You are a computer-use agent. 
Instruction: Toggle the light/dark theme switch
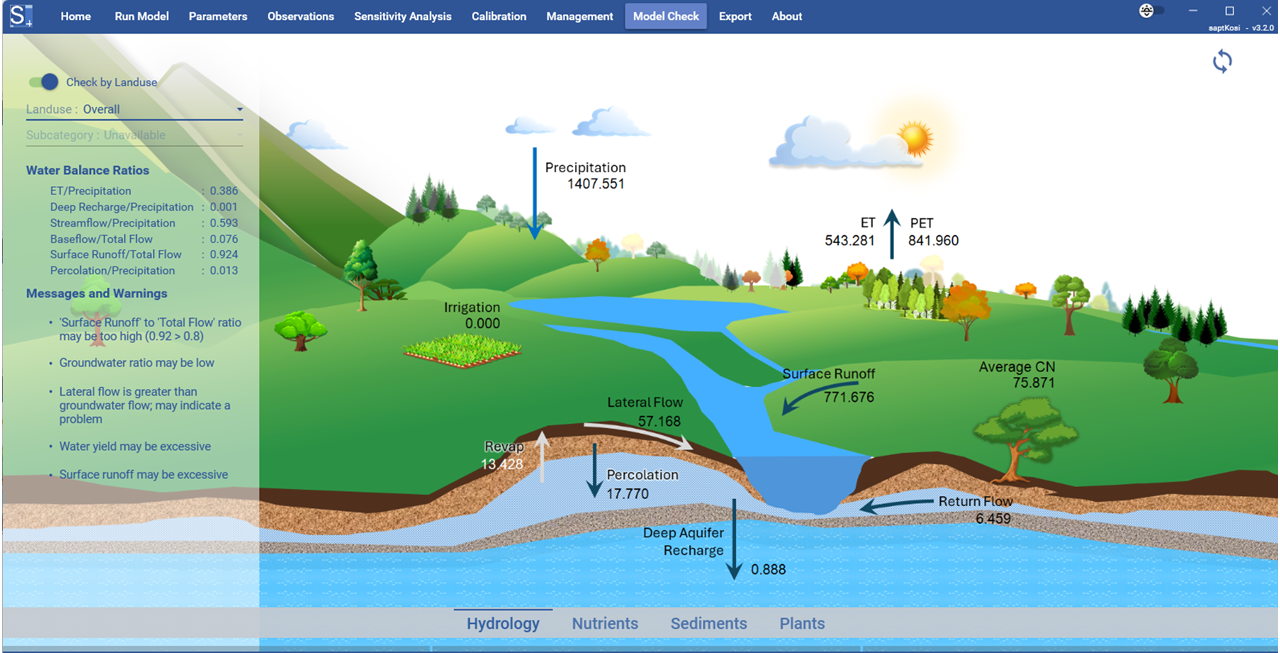click(1151, 11)
